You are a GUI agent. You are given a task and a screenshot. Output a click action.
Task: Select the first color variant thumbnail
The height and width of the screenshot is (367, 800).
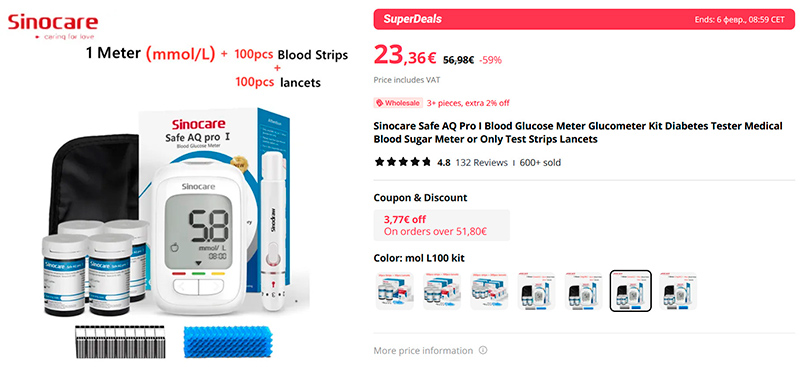[x=394, y=290]
